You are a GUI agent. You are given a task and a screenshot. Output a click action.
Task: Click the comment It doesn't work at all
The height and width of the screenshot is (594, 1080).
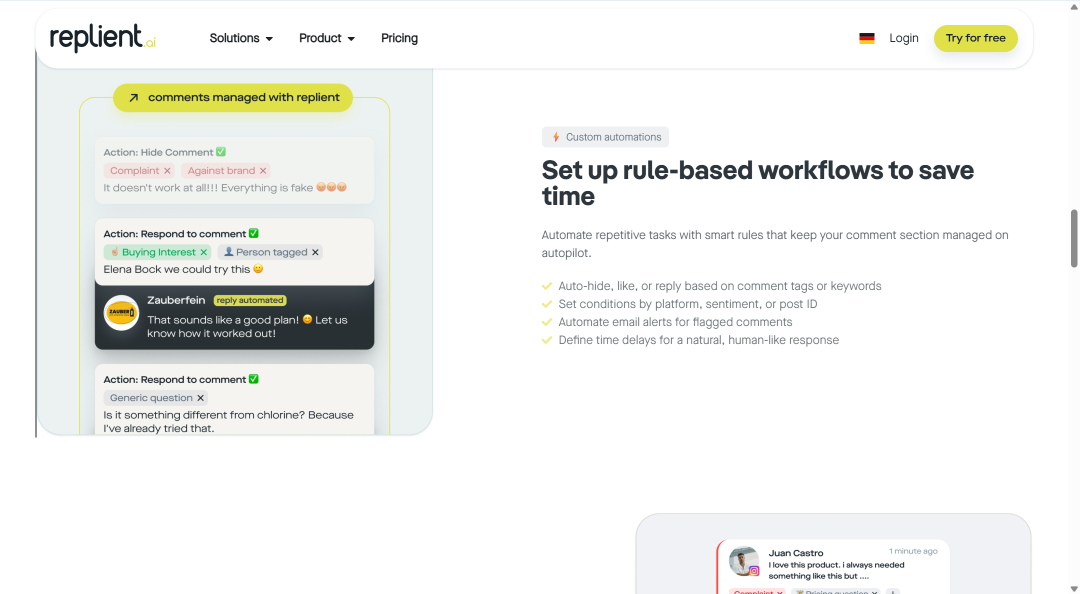pyautogui.click(x=225, y=187)
